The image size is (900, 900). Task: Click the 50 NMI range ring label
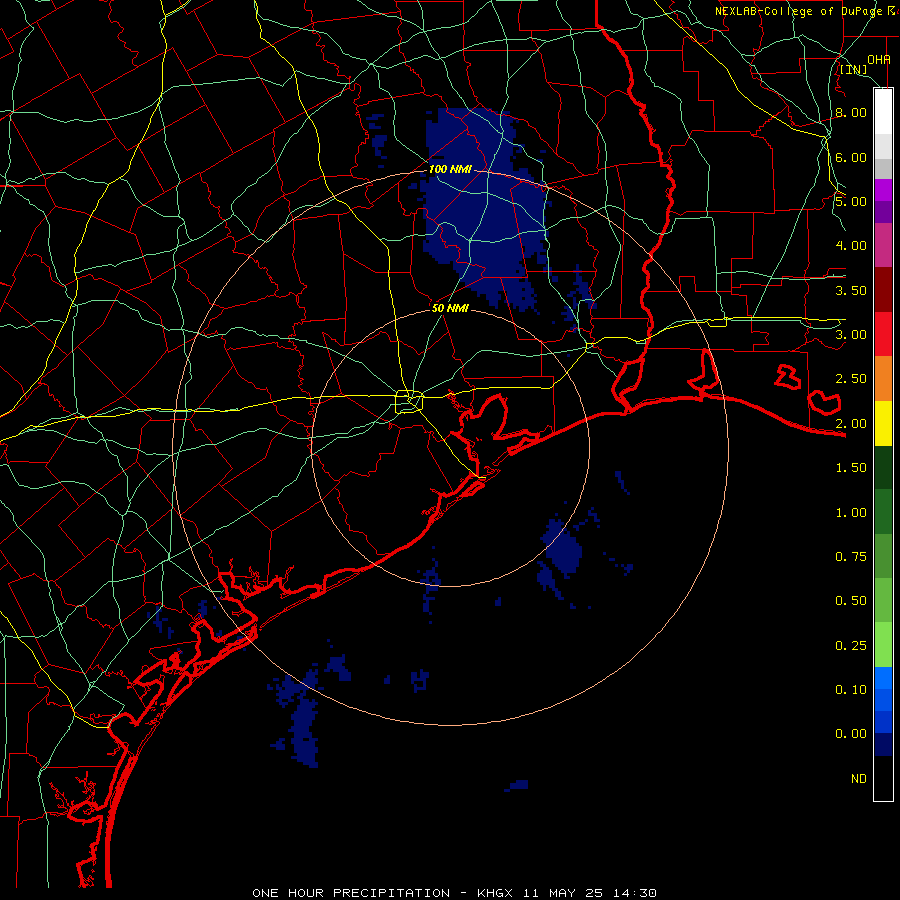click(450, 308)
